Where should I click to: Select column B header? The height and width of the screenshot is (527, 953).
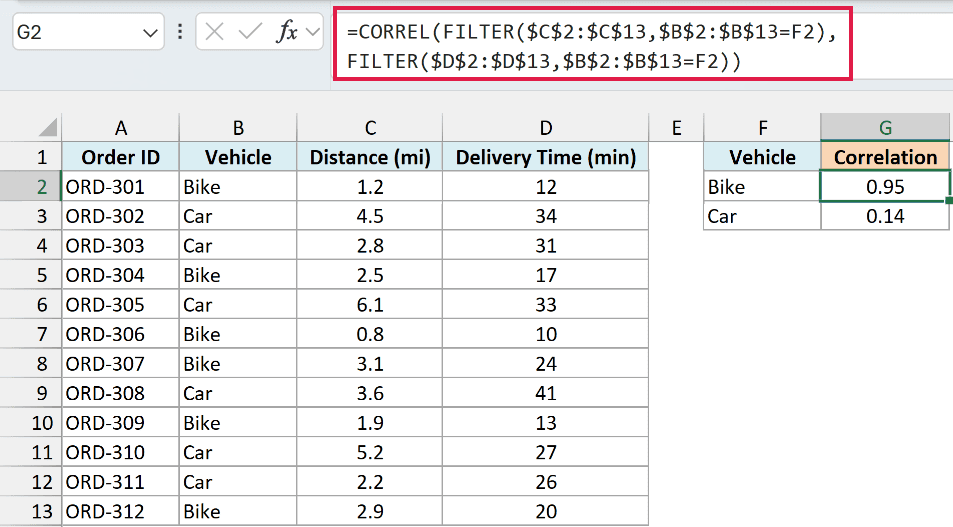pyautogui.click(x=238, y=128)
